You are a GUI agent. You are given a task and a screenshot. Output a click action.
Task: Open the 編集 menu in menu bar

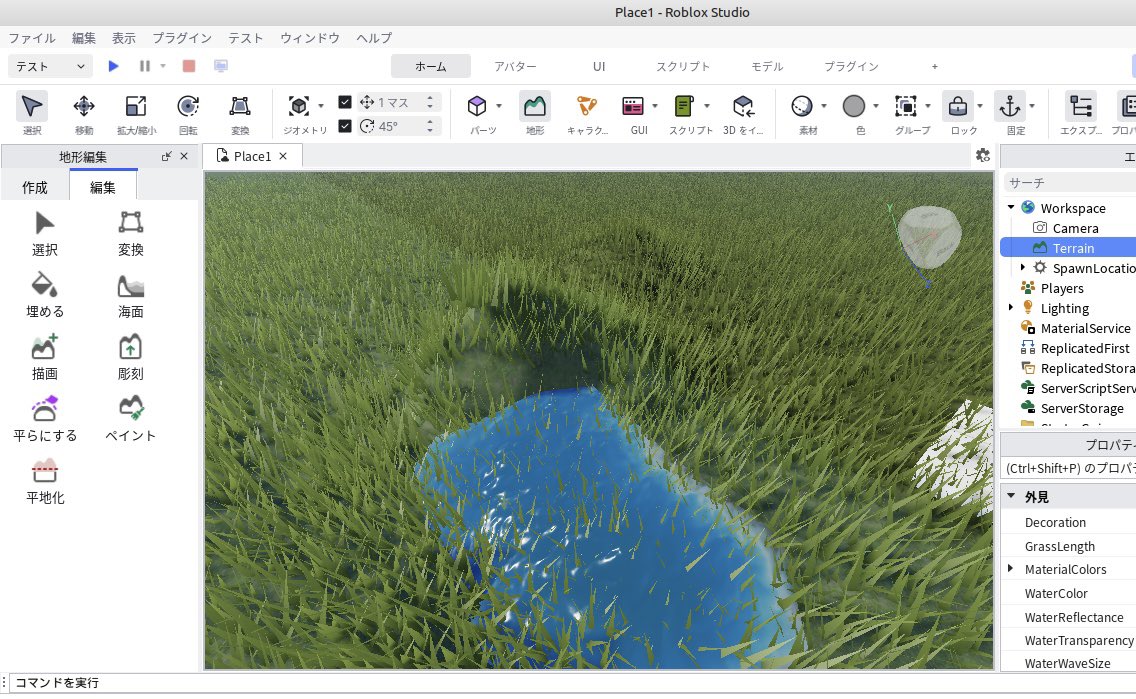(84, 38)
